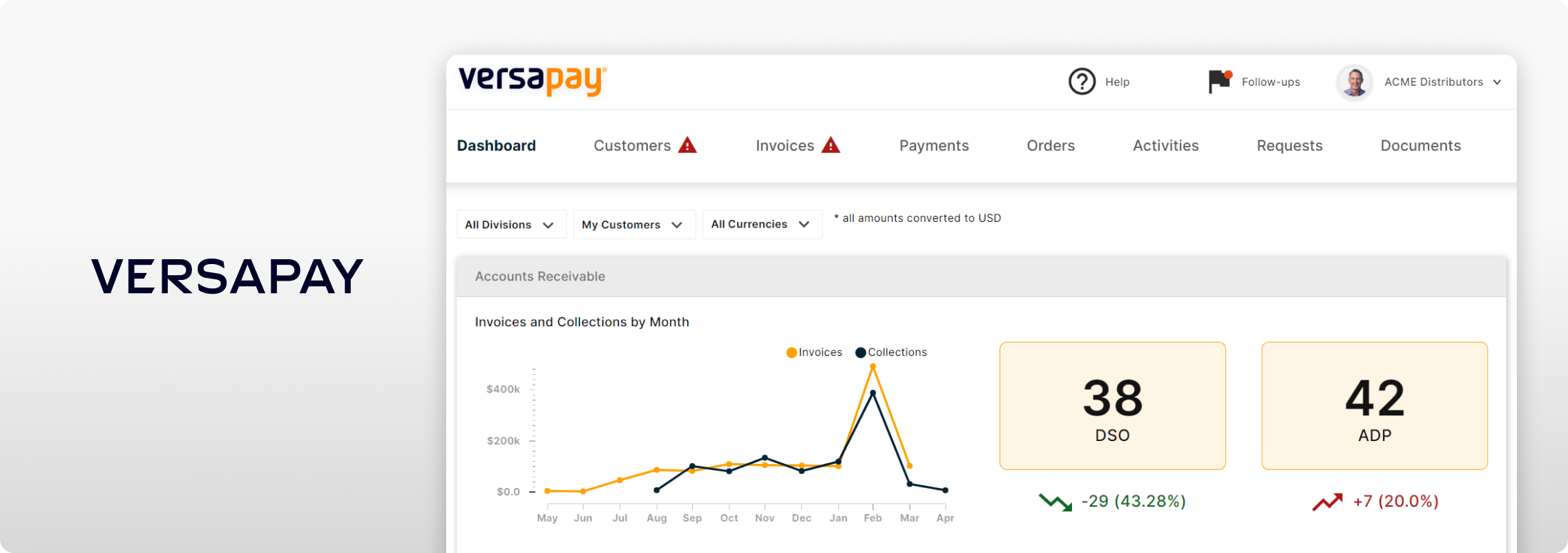This screenshot has width=1568, height=553.
Task: Click the green downward trend arrow under DSO
Action: click(1055, 501)
